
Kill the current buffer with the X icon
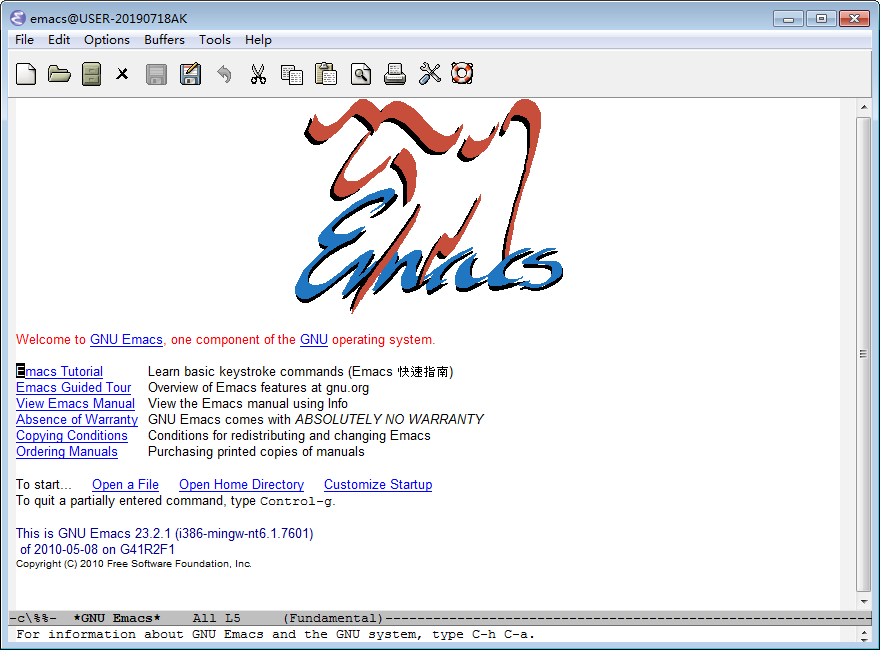(x=122, y=74)
